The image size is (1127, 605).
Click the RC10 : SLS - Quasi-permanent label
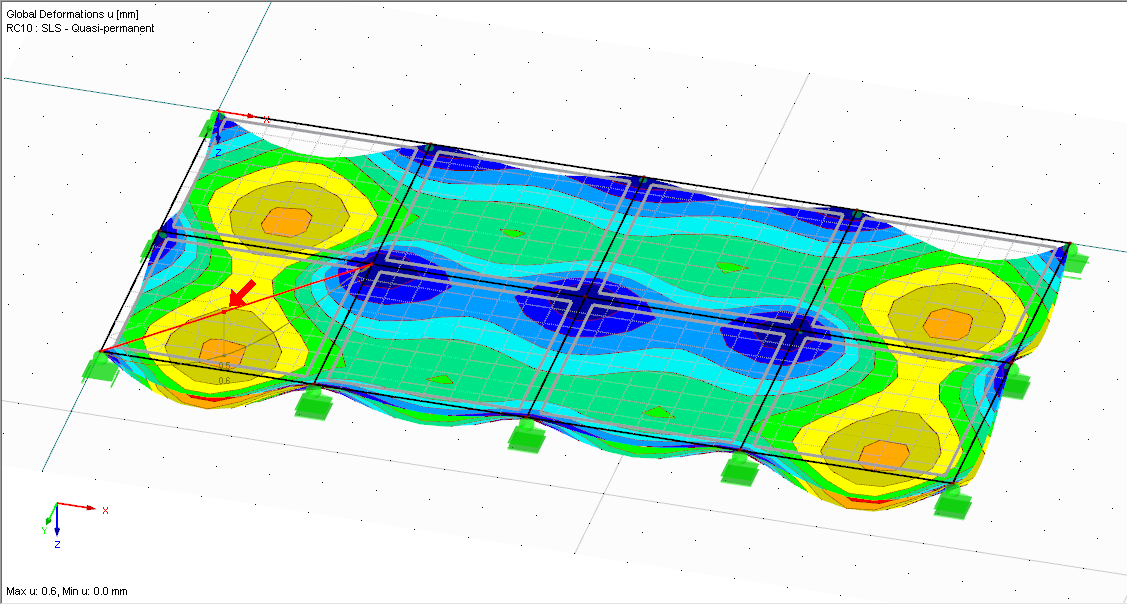pyautogui.click(x=81, y=28)
